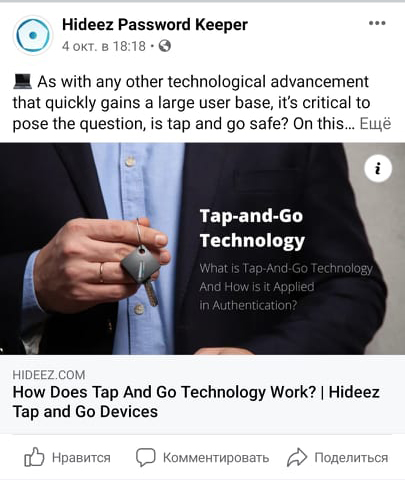Open the three-dot post options menu
This screenshot has width=405, height=480.
click(377, 23)
